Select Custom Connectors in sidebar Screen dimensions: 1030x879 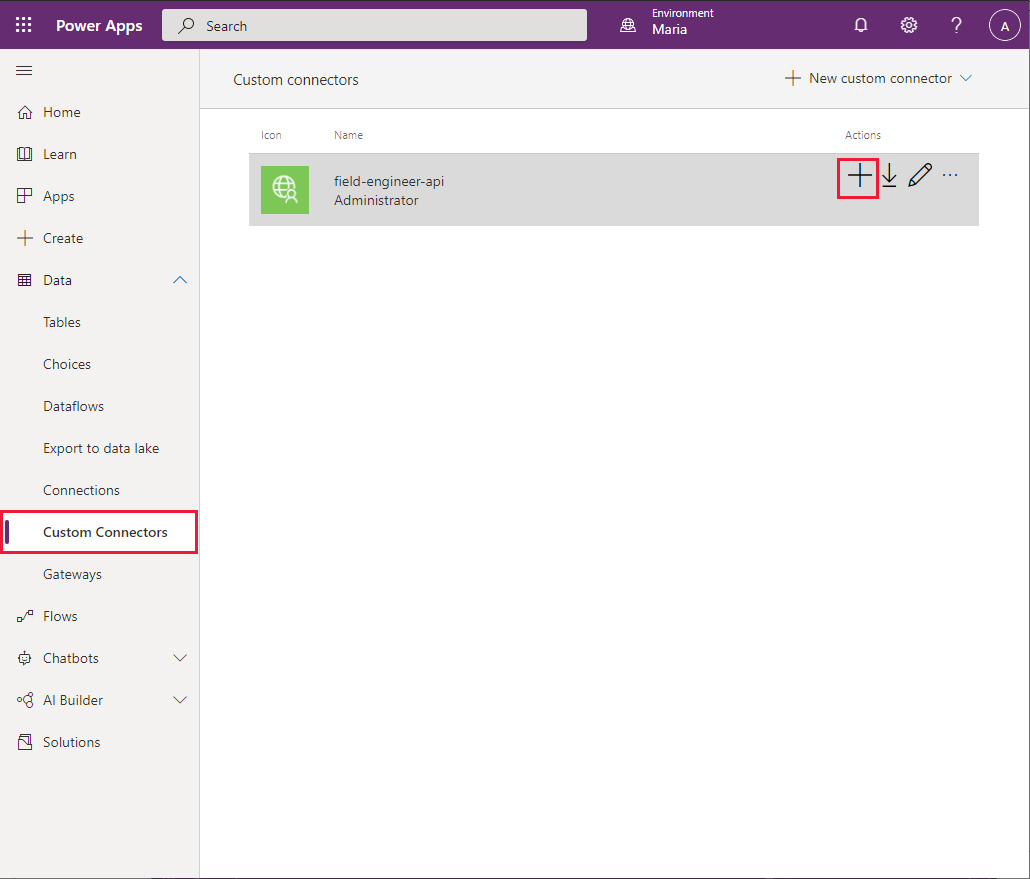coord(100,532)
